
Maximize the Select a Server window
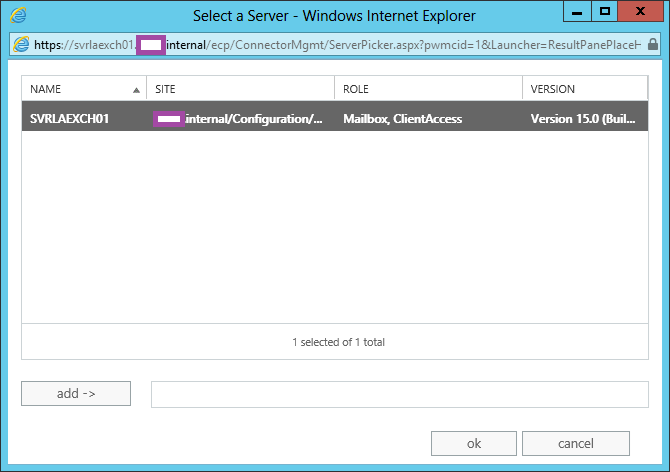pos(604,11)
